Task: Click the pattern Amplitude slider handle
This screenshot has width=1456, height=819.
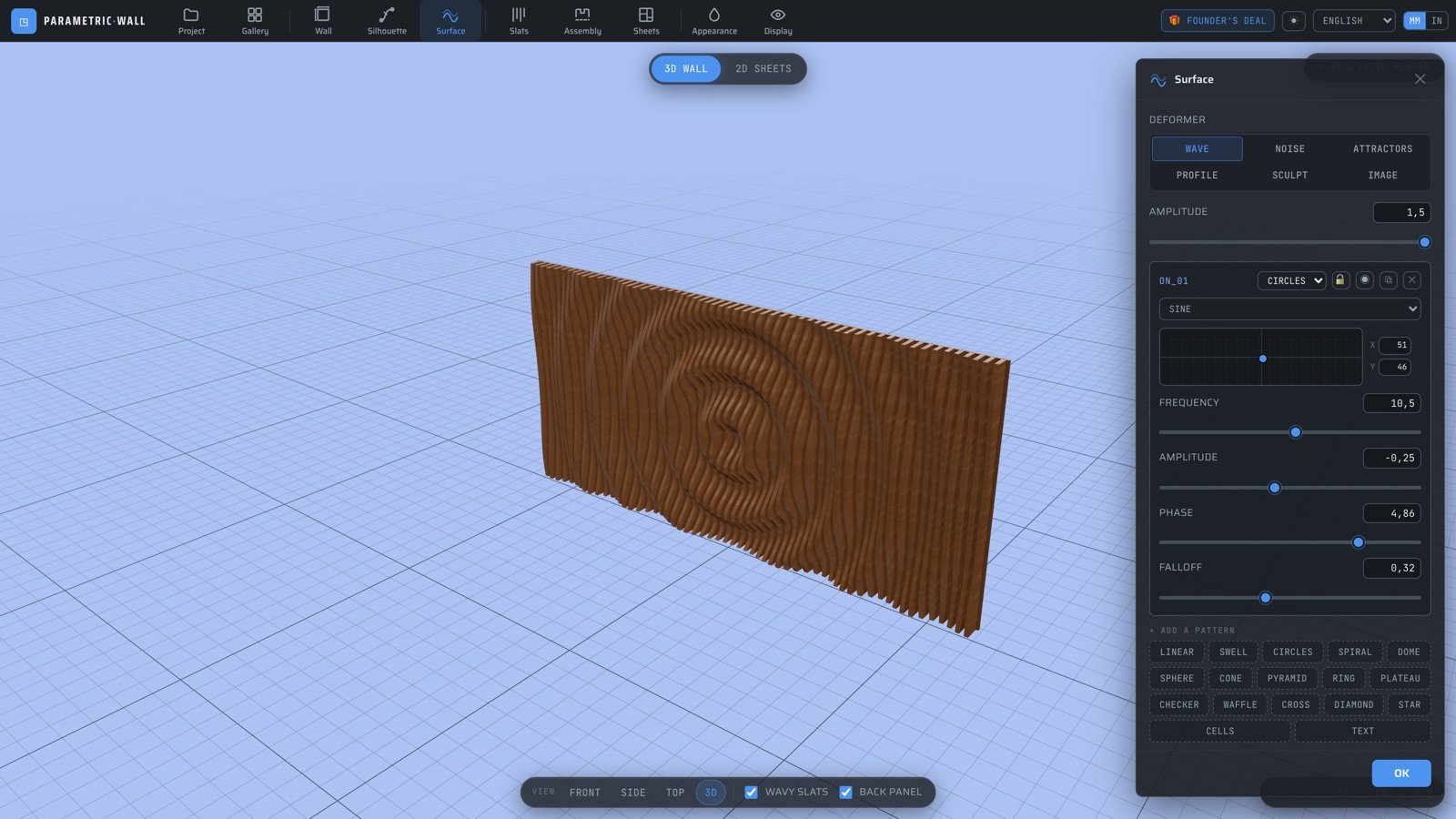Action: click(1274, 488)
